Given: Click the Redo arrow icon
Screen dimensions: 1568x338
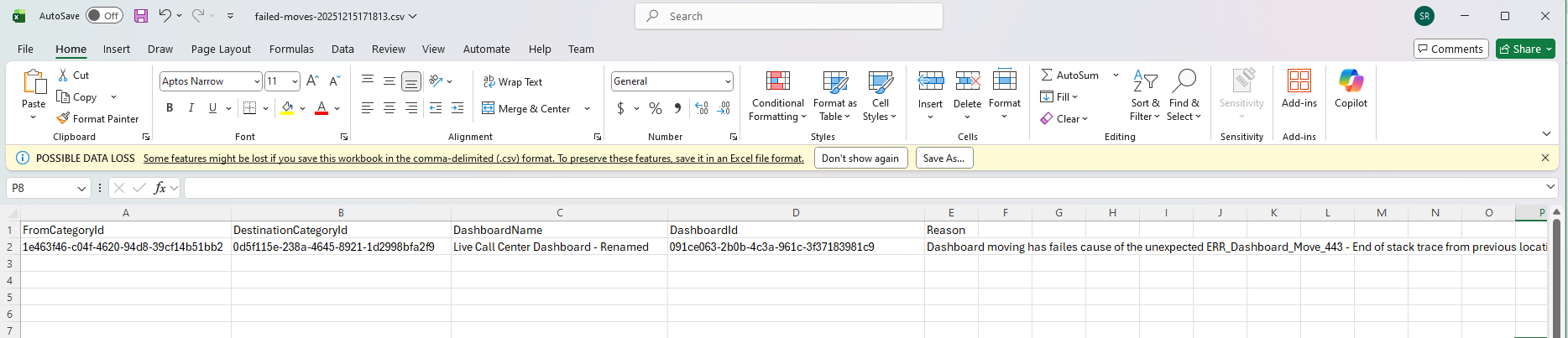Looking at the screenshot, I should pyautogui.click(x=198, y=15).
